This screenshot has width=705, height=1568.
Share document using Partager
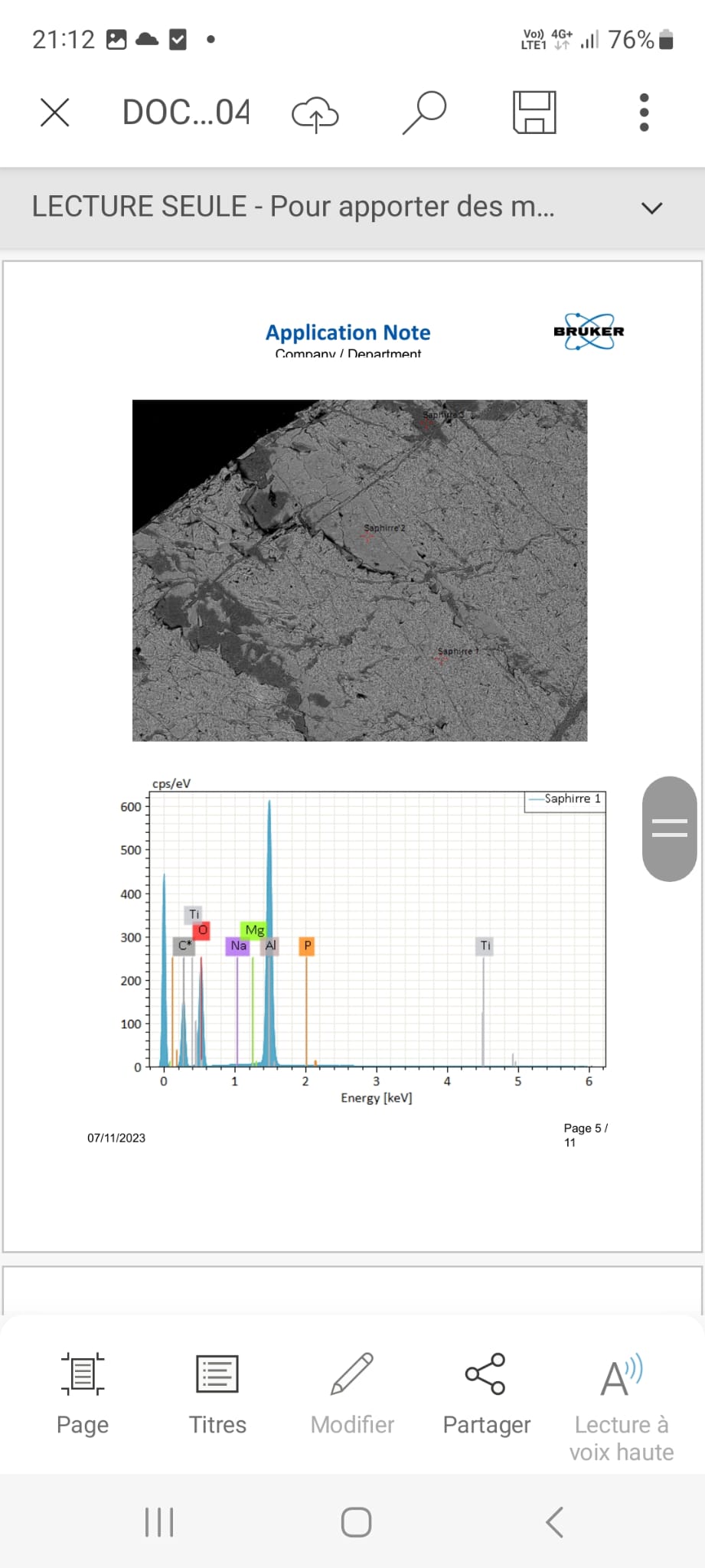[486, 1393]
